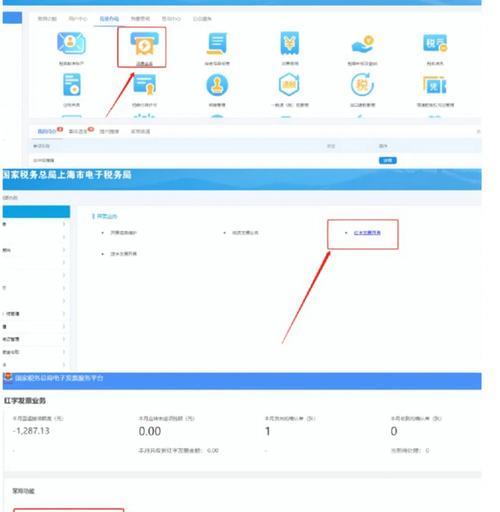Open the underlined blue red-invoice issuing link
Viewport: 500px width, 512px height.
[367, 233]
